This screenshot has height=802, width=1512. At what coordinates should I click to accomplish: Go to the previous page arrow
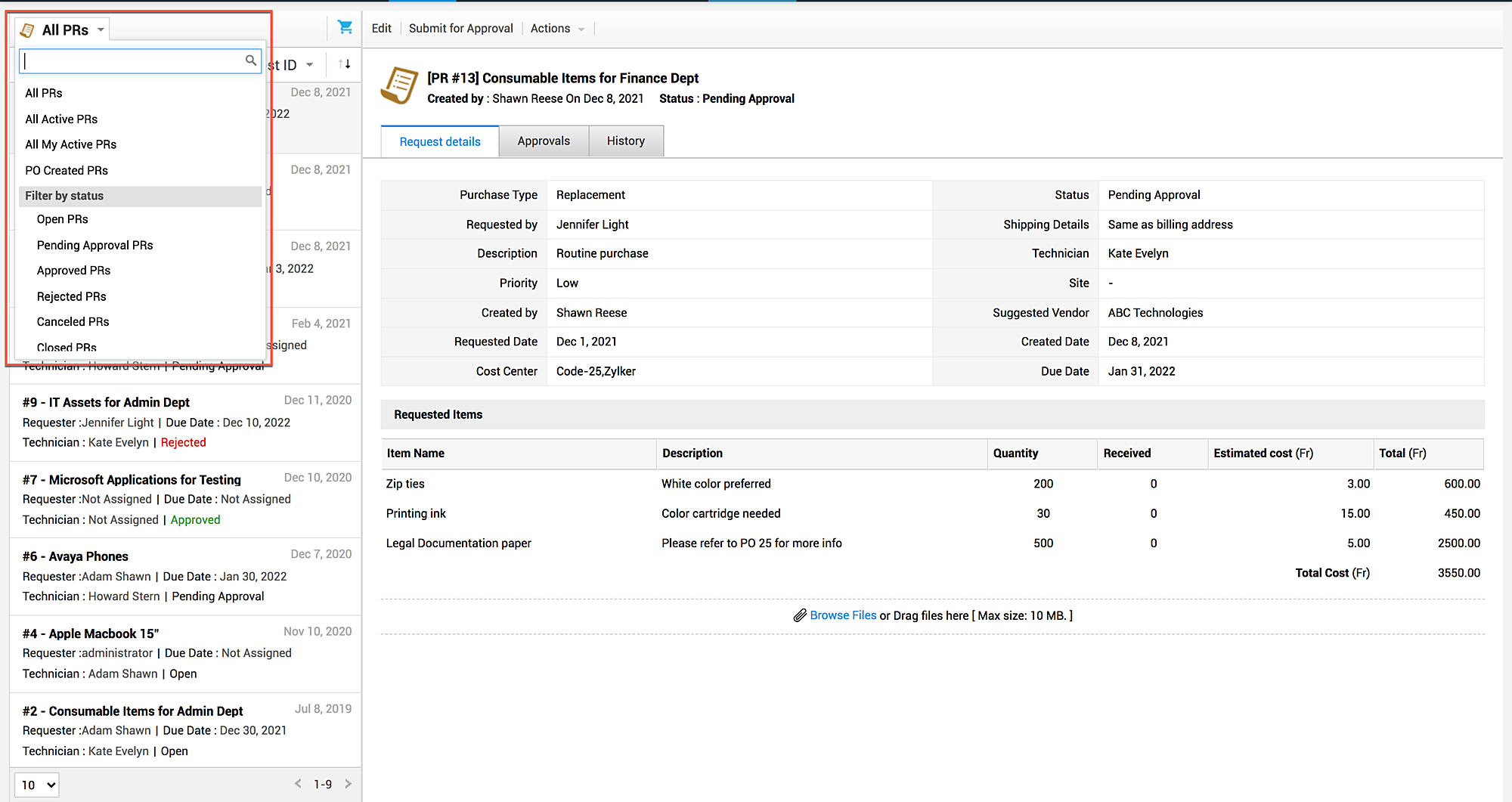coord(298,784)
